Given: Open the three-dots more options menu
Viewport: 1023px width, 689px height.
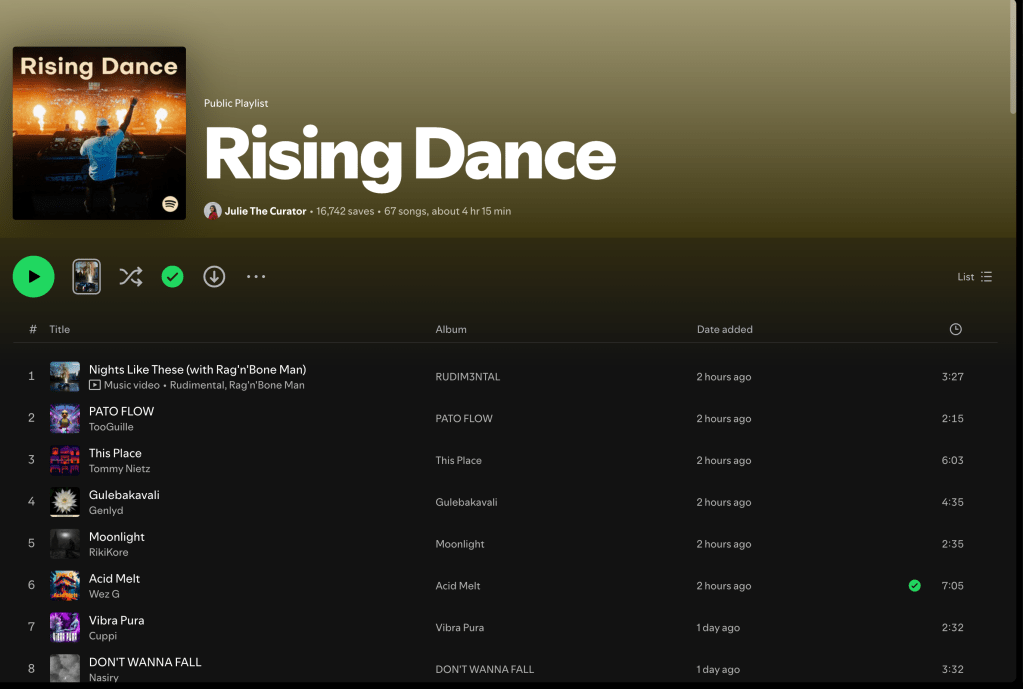Looking at the screenshot, I should 256,277.
